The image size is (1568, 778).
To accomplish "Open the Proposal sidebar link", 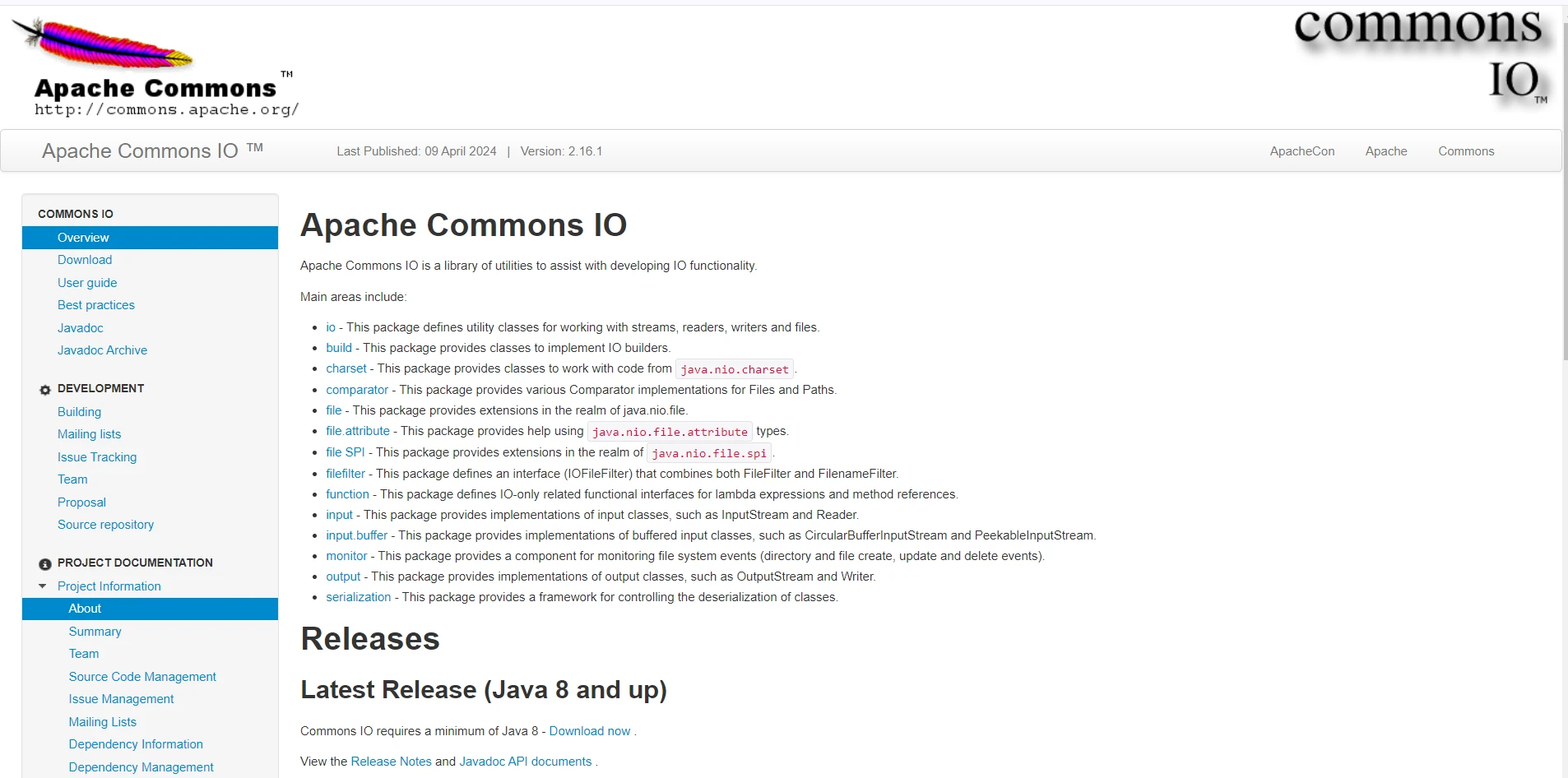I will (81, 502).
